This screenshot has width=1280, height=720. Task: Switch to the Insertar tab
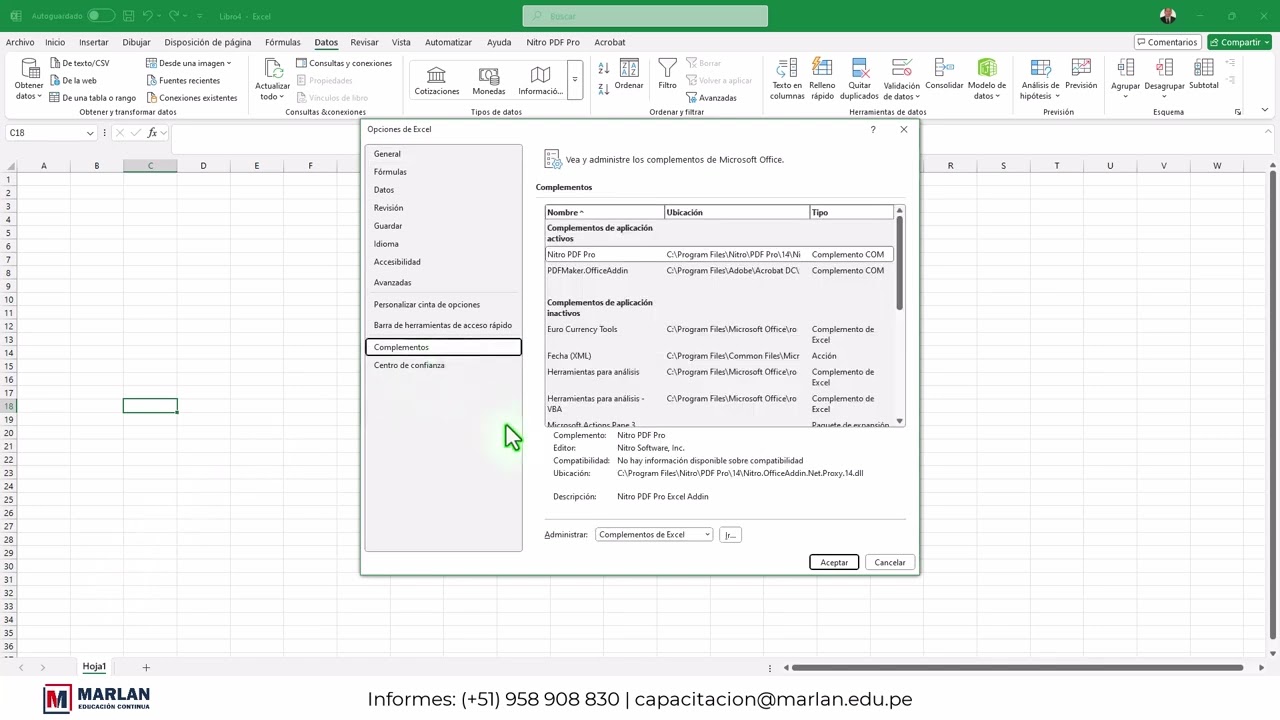click(94, 42)
